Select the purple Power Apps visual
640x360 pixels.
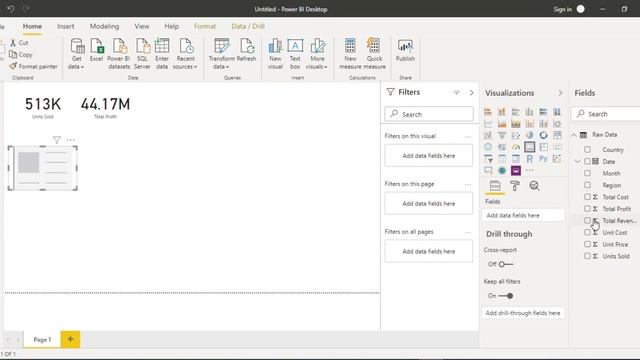point(516,171)
